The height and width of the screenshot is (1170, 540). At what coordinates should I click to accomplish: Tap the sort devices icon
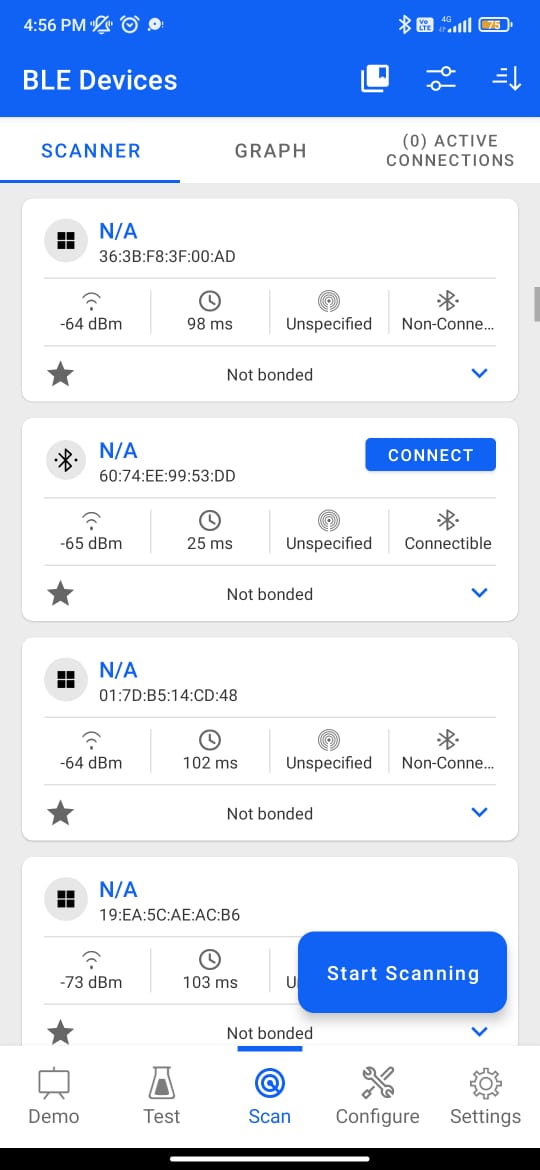pyautogui.click(x=506, y=79)
